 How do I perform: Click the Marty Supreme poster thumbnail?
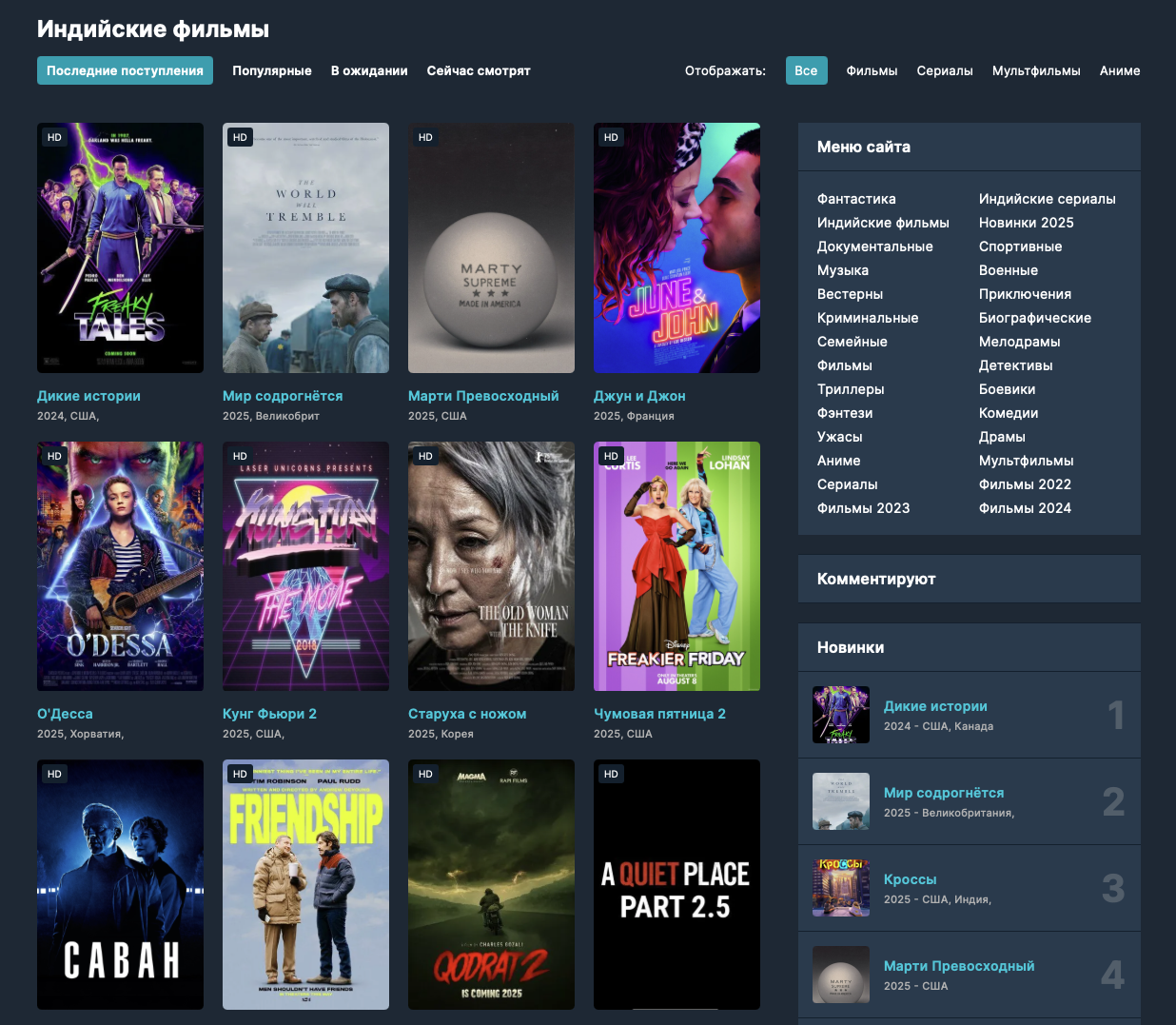491,247
